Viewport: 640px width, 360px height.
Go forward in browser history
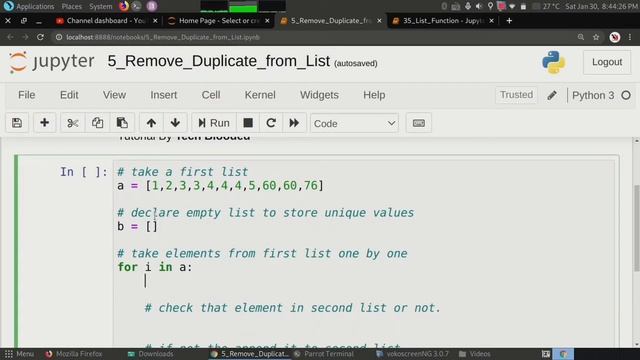25,37
